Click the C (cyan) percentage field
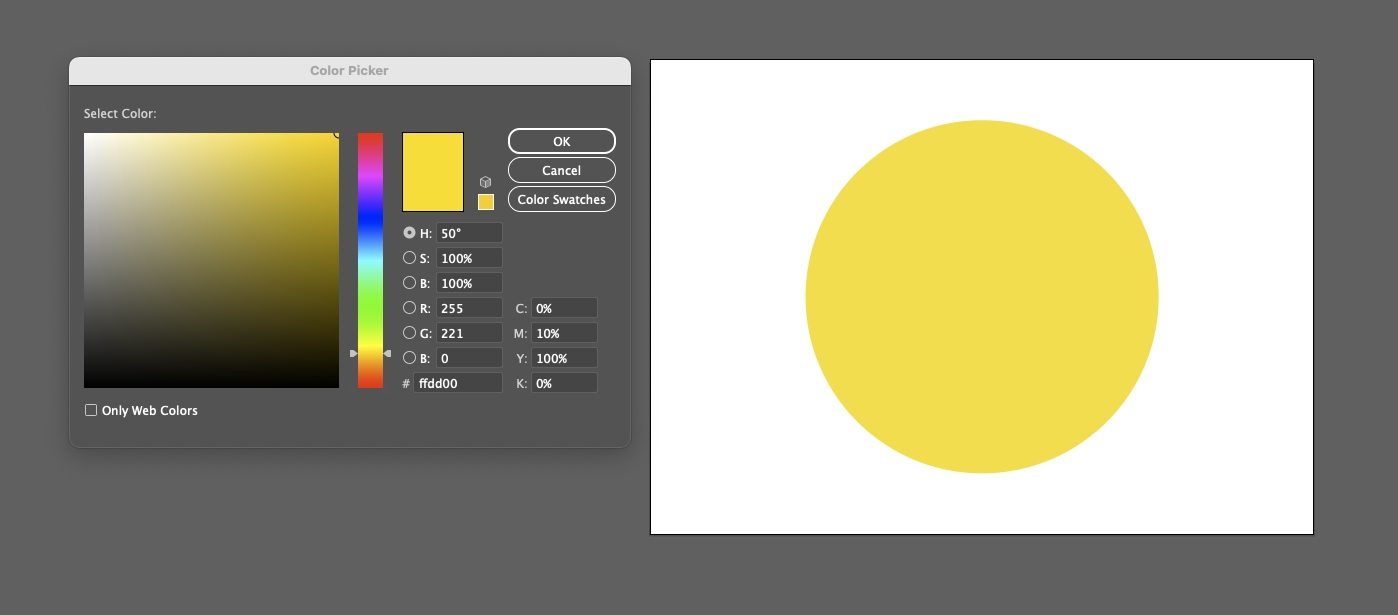This screenshot has width=1398, height=615. pos(564,307)
